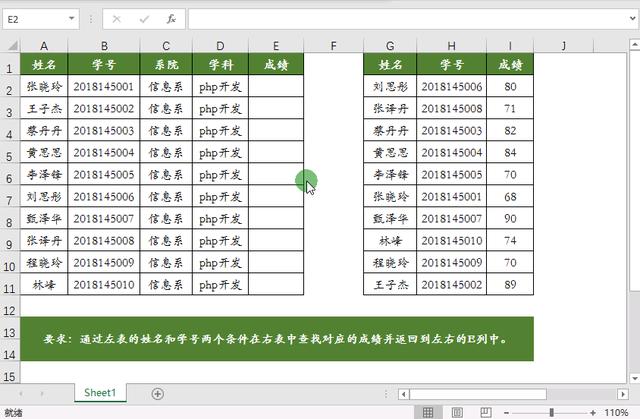Click cell 甄泽华 in column A
The width and height of the screenshot is (640, 419).
pyautogui.click(x=44, y=218)
